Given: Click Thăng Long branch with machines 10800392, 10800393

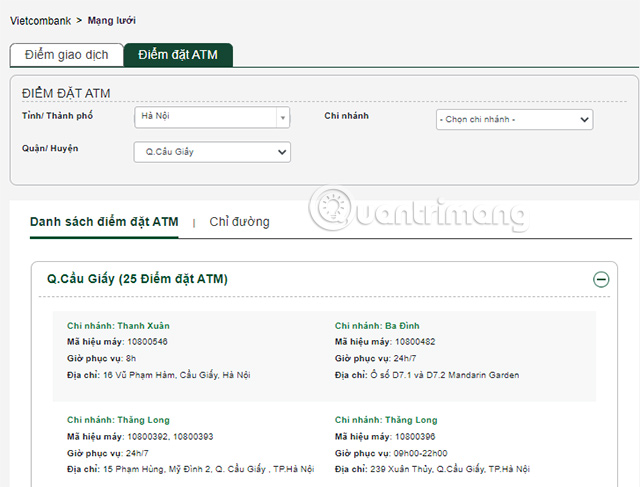Looking at the screenshot, I should pos(118,420).
